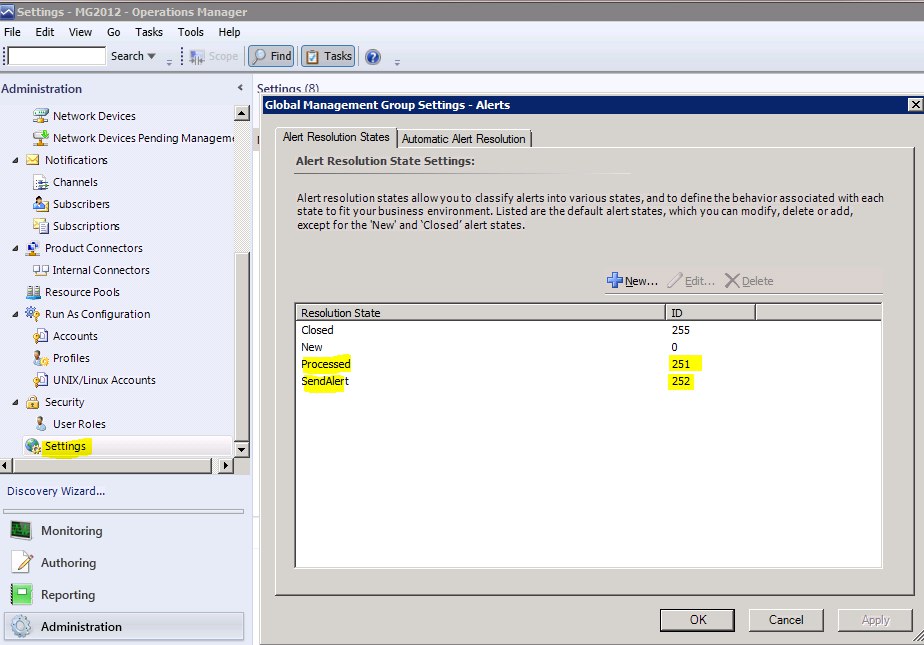Click the Profiles icon
Viewport: 924px width, 645px height.
coord(40,358)
